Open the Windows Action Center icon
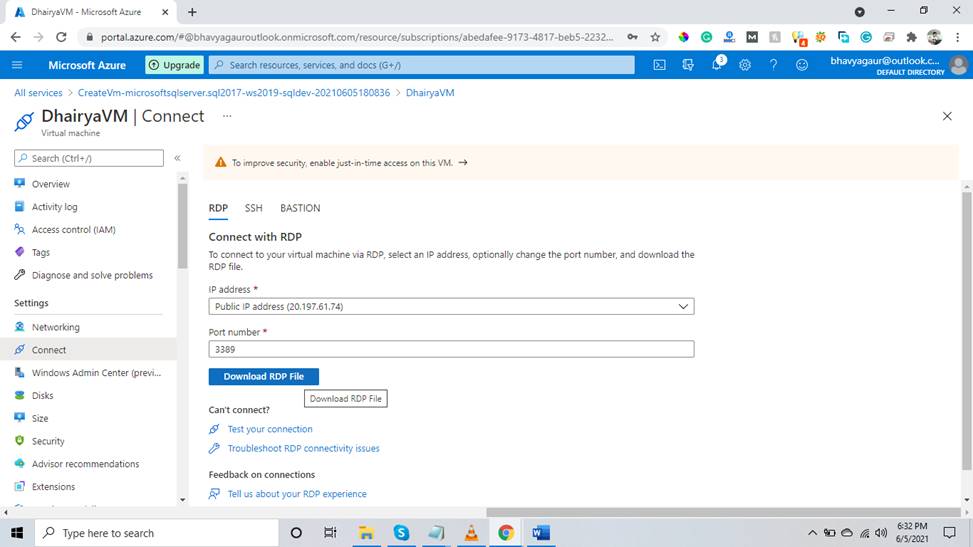 [949, 533]
